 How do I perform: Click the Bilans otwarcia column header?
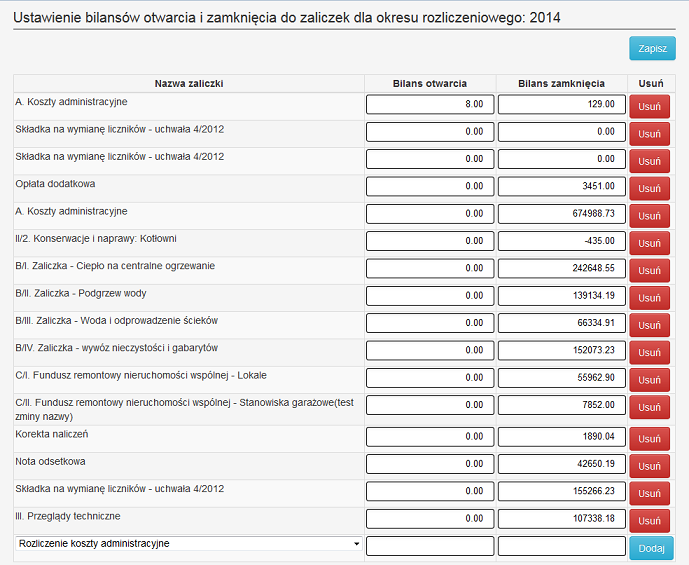click(x=430, y=83)
